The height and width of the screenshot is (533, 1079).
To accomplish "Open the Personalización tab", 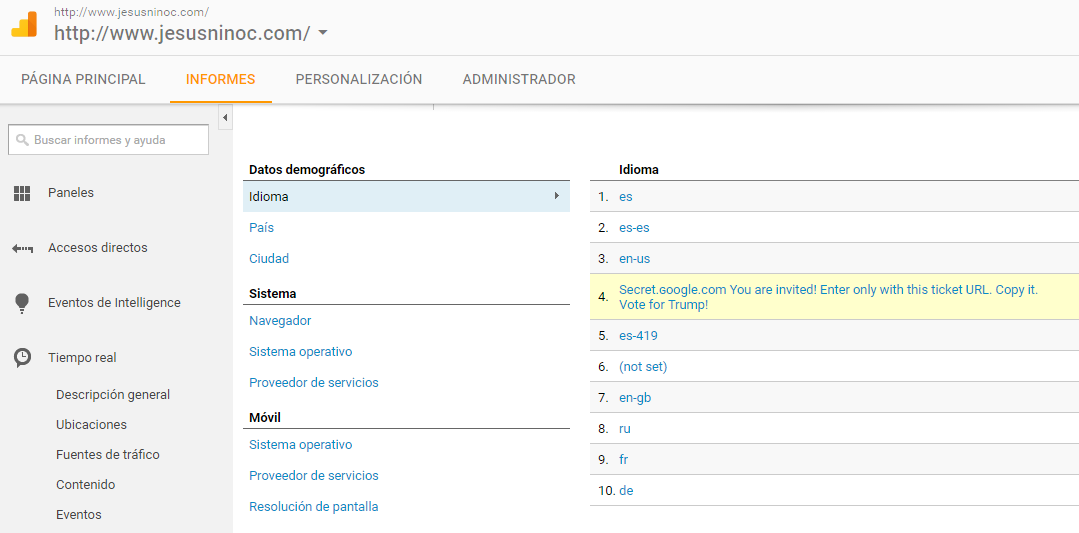I will (359, 79).
